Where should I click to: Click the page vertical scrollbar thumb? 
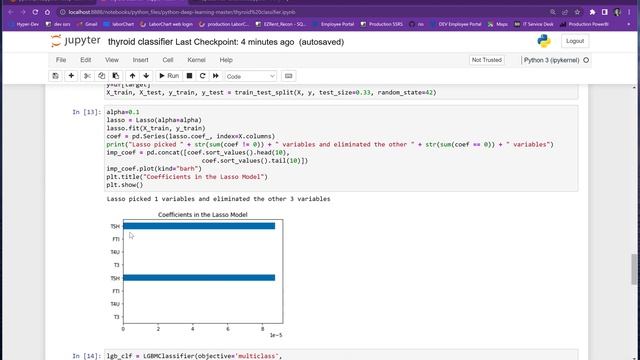(634, 269)
